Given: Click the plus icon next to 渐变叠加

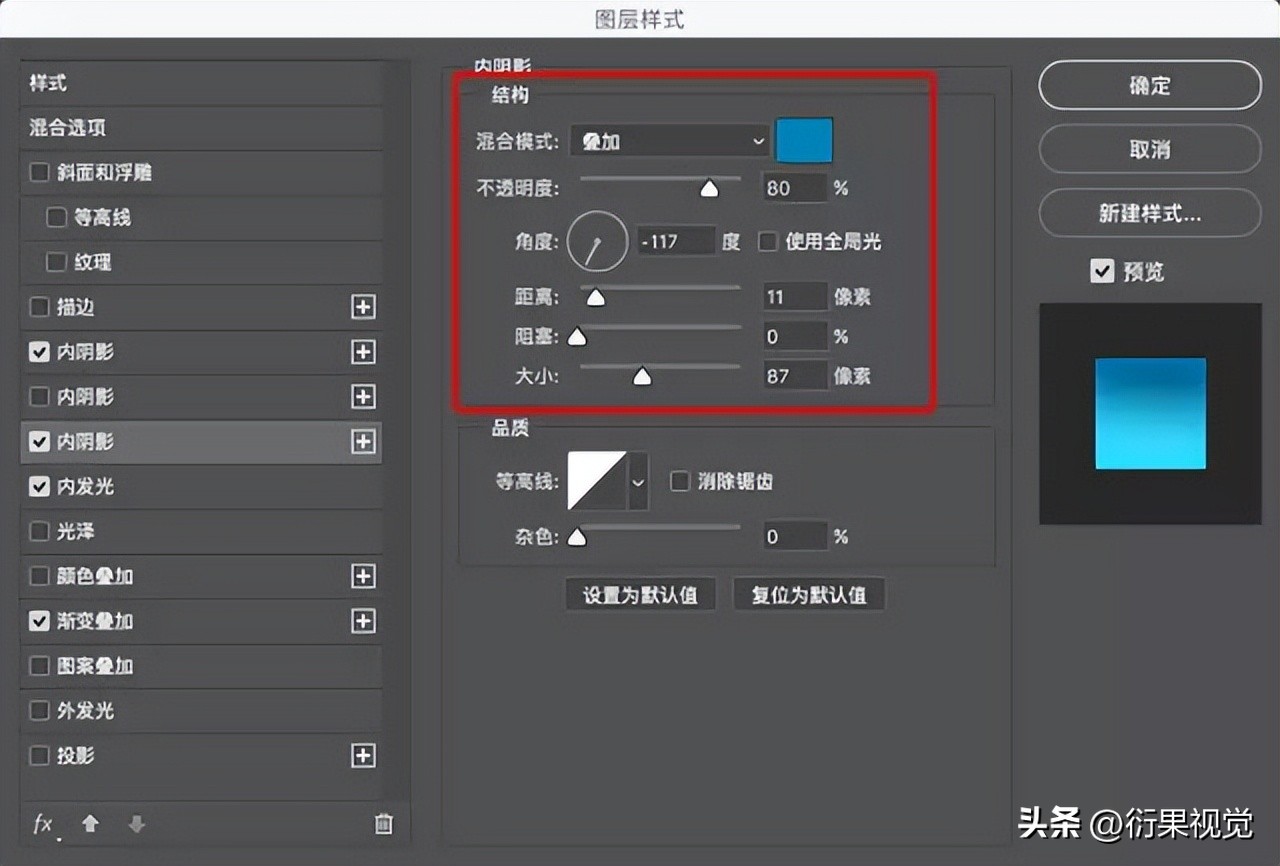Looking at the screenshot, I should click(363, 621).
